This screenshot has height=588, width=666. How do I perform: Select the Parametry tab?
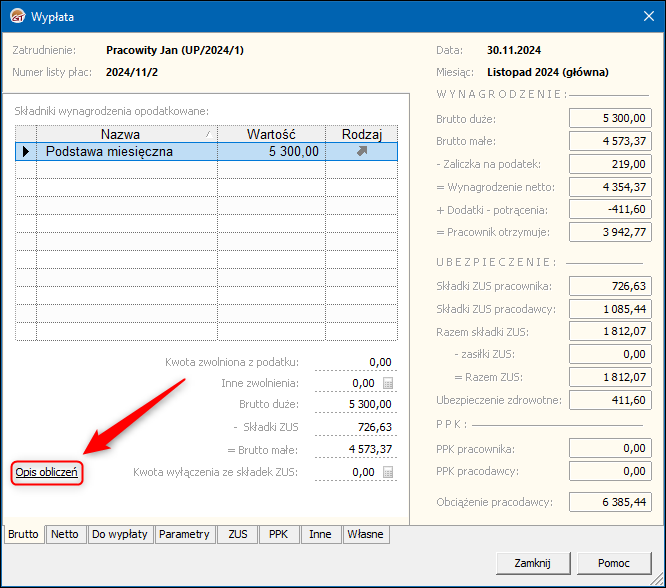(184, 535)
